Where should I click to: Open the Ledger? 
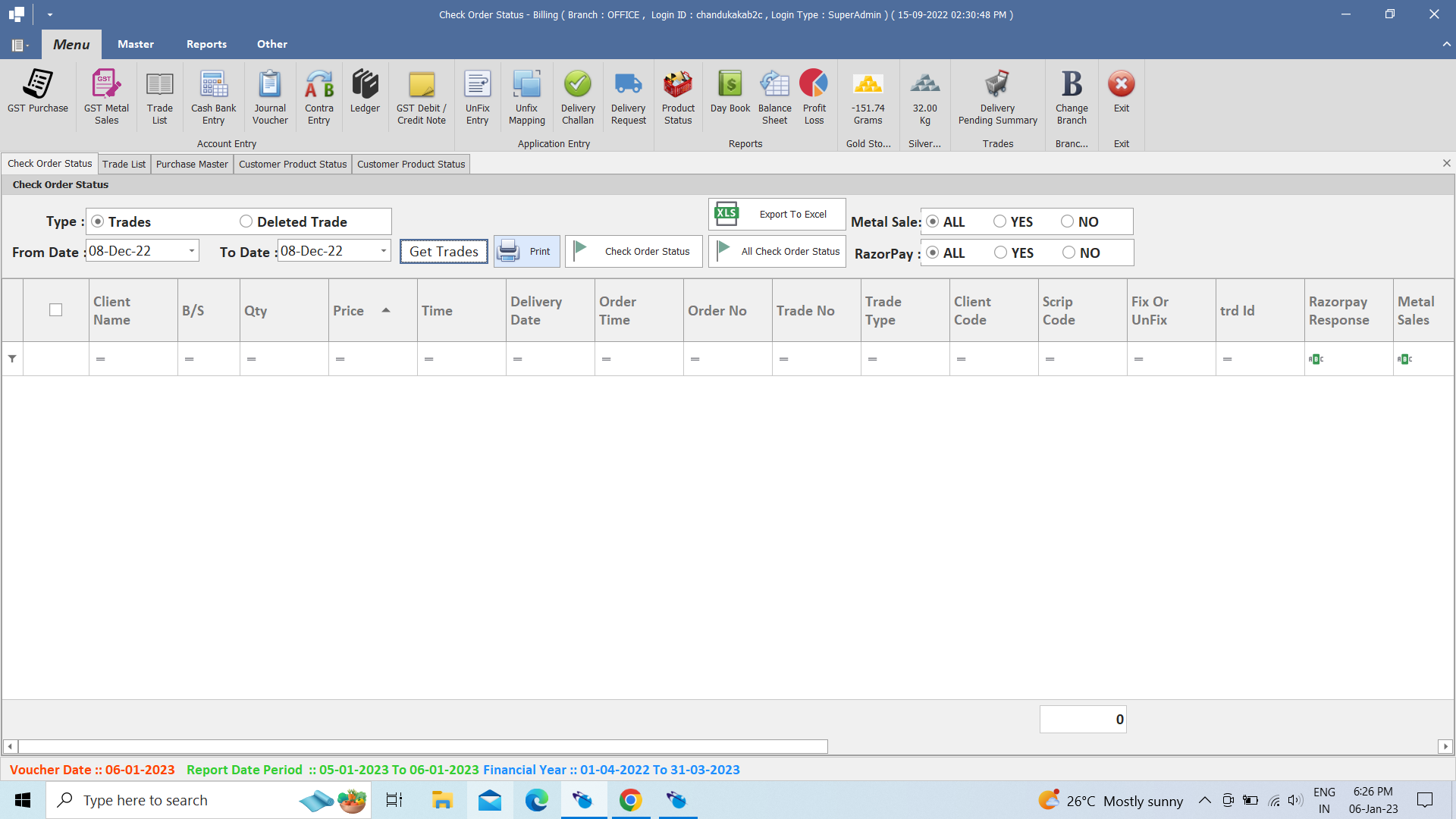[365, 92]
